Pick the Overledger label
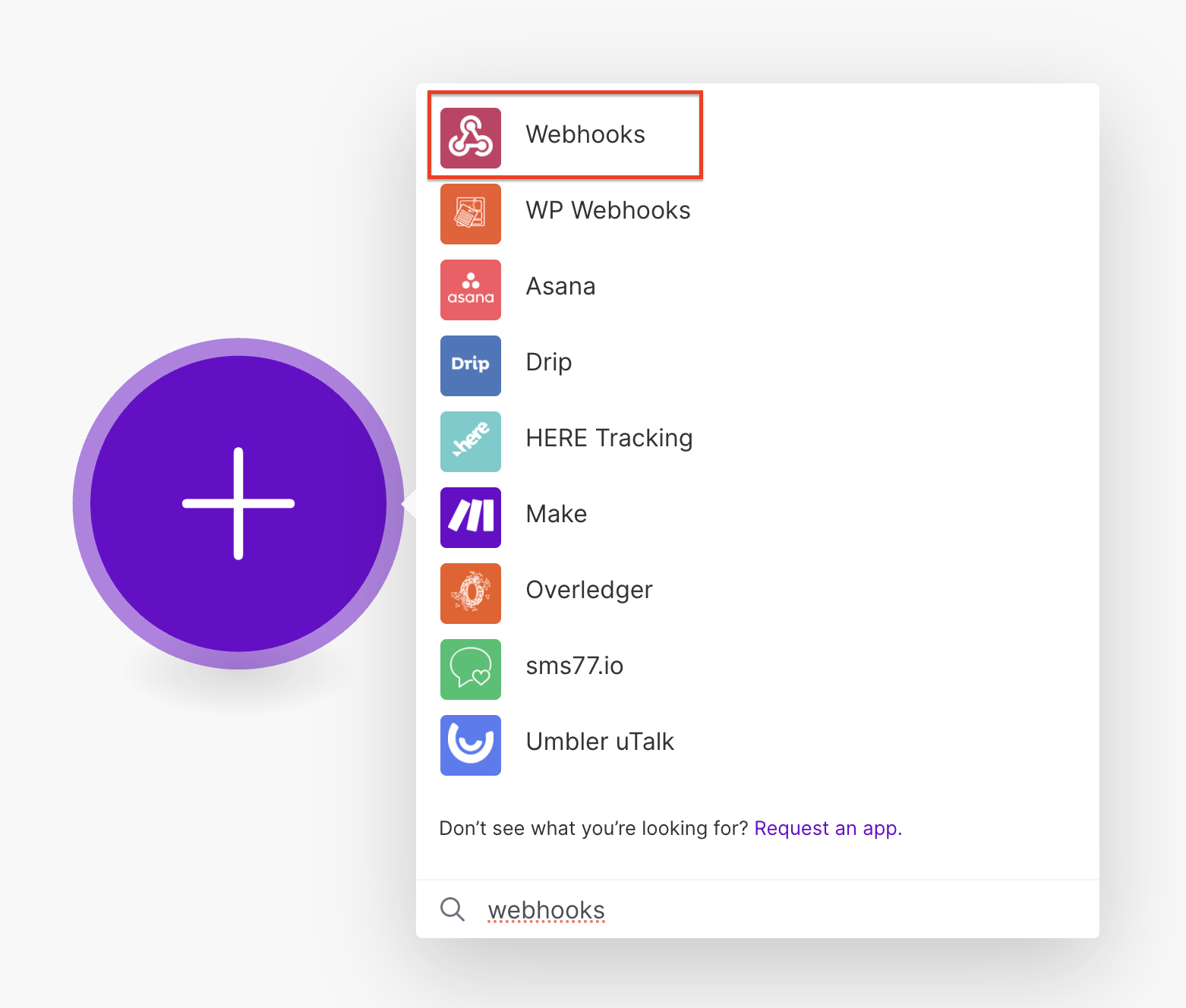The width and height of the screenshot is (1186, 1008). click(589, 591)
